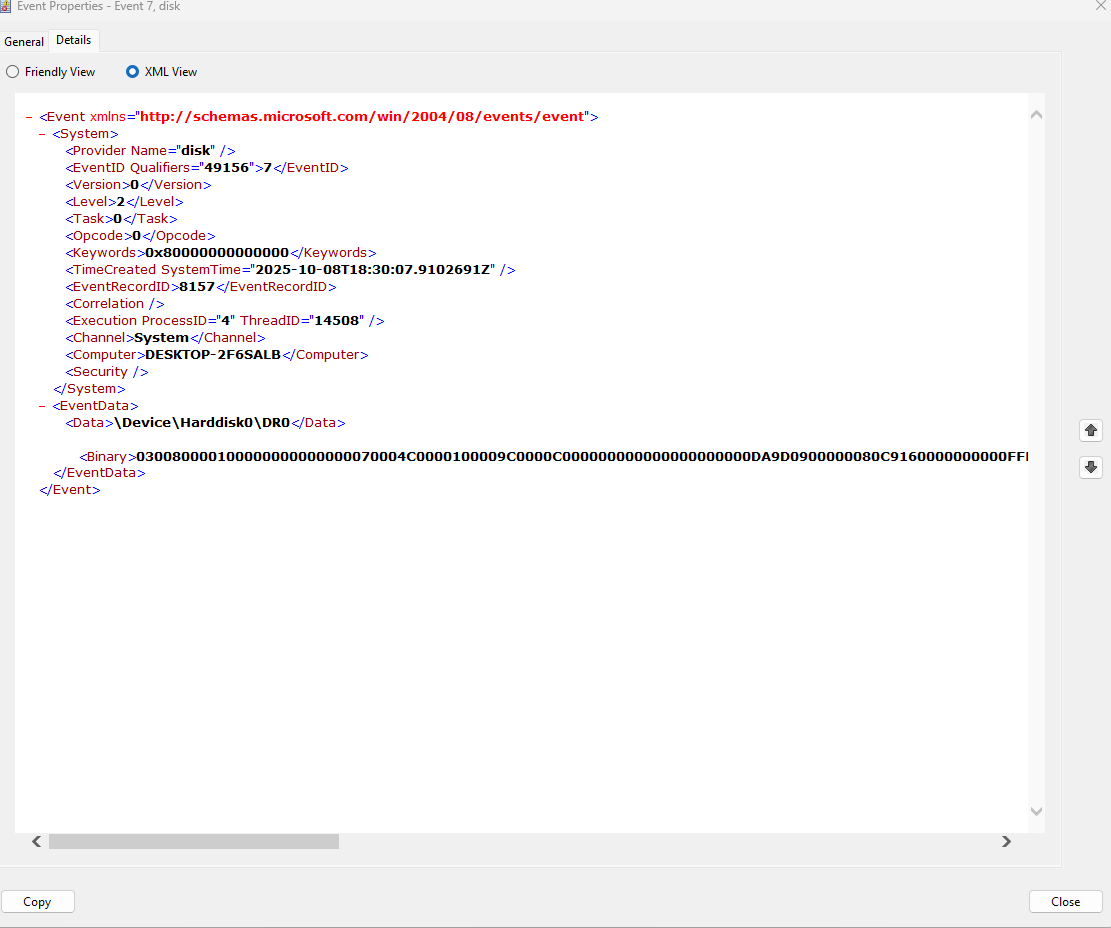
Task: Switch to the General tab
Action: (24, 42)
